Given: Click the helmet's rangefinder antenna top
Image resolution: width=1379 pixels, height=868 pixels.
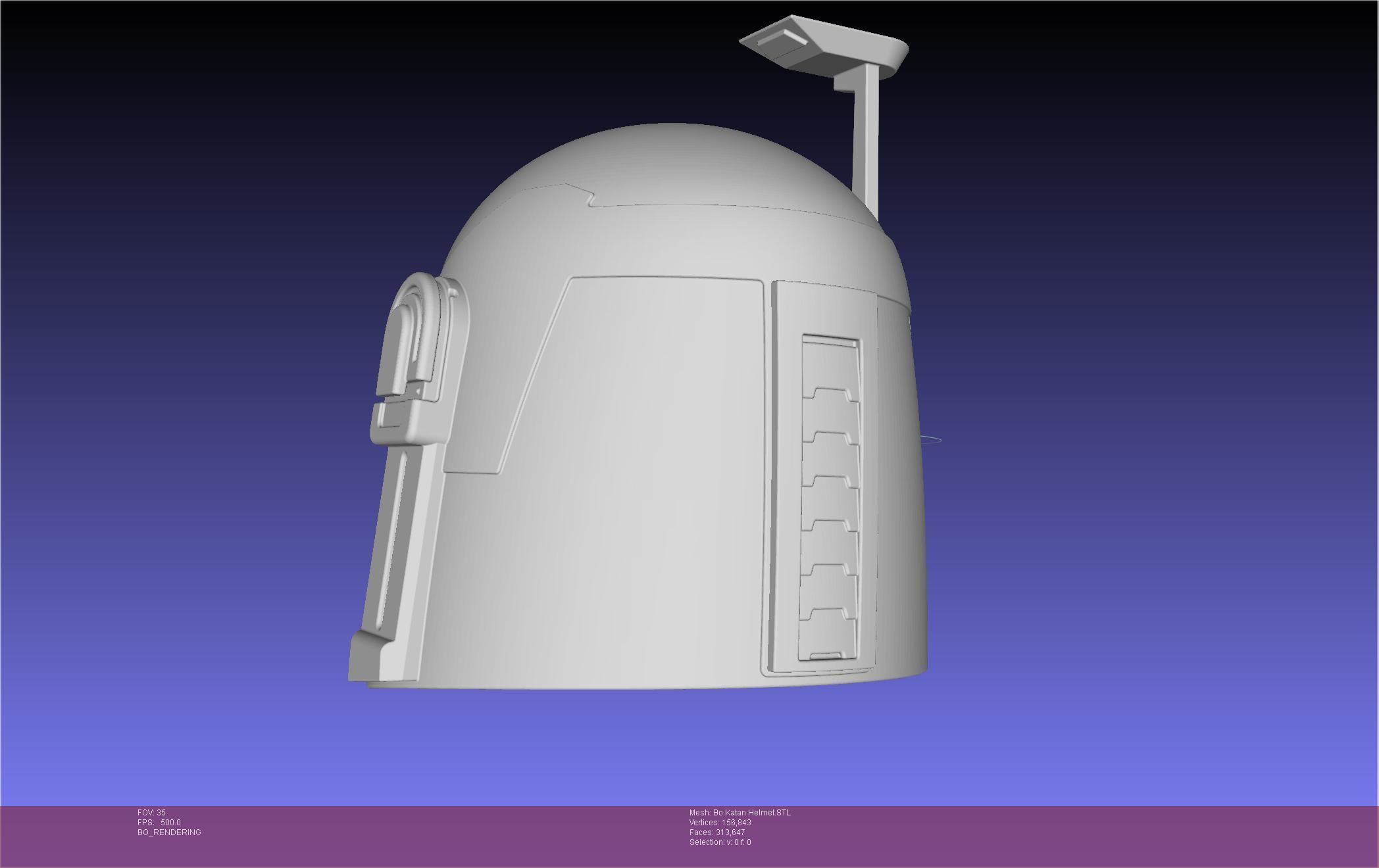Looking at the screenshot, I should point(824,46).
